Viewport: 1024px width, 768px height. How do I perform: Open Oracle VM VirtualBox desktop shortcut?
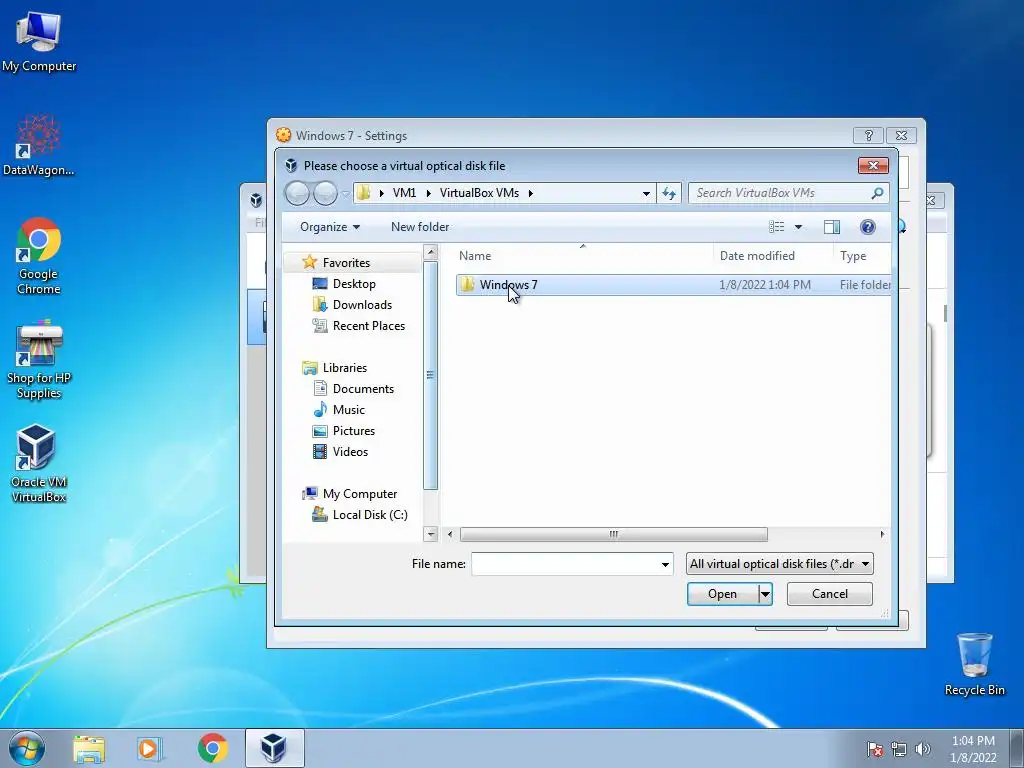(x=39, y=464)
